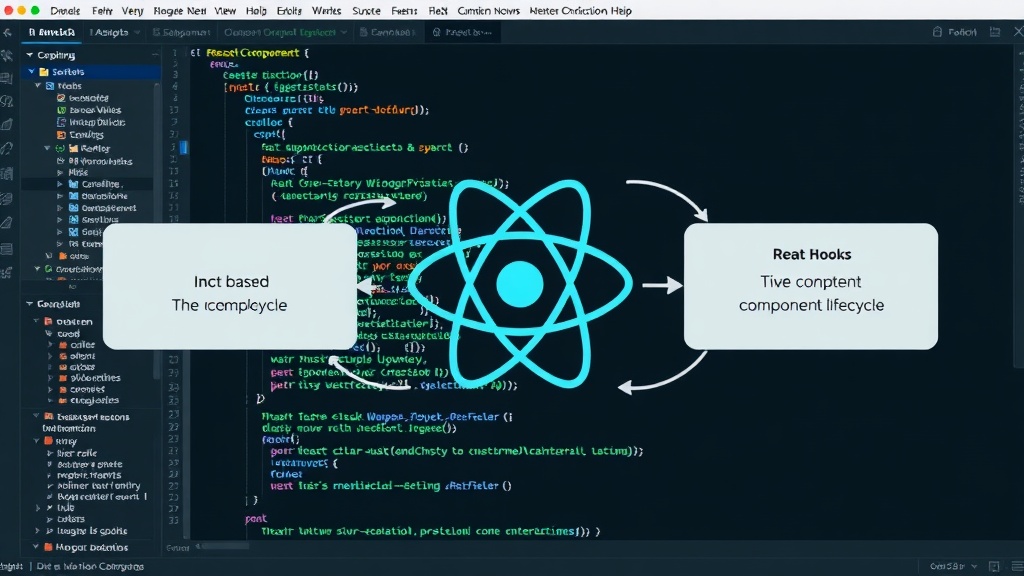Collapse the Sofiets folder arrow
The height and width of the screenshot is (576, 1024).
pyautogui.click(x=31, y=72)
